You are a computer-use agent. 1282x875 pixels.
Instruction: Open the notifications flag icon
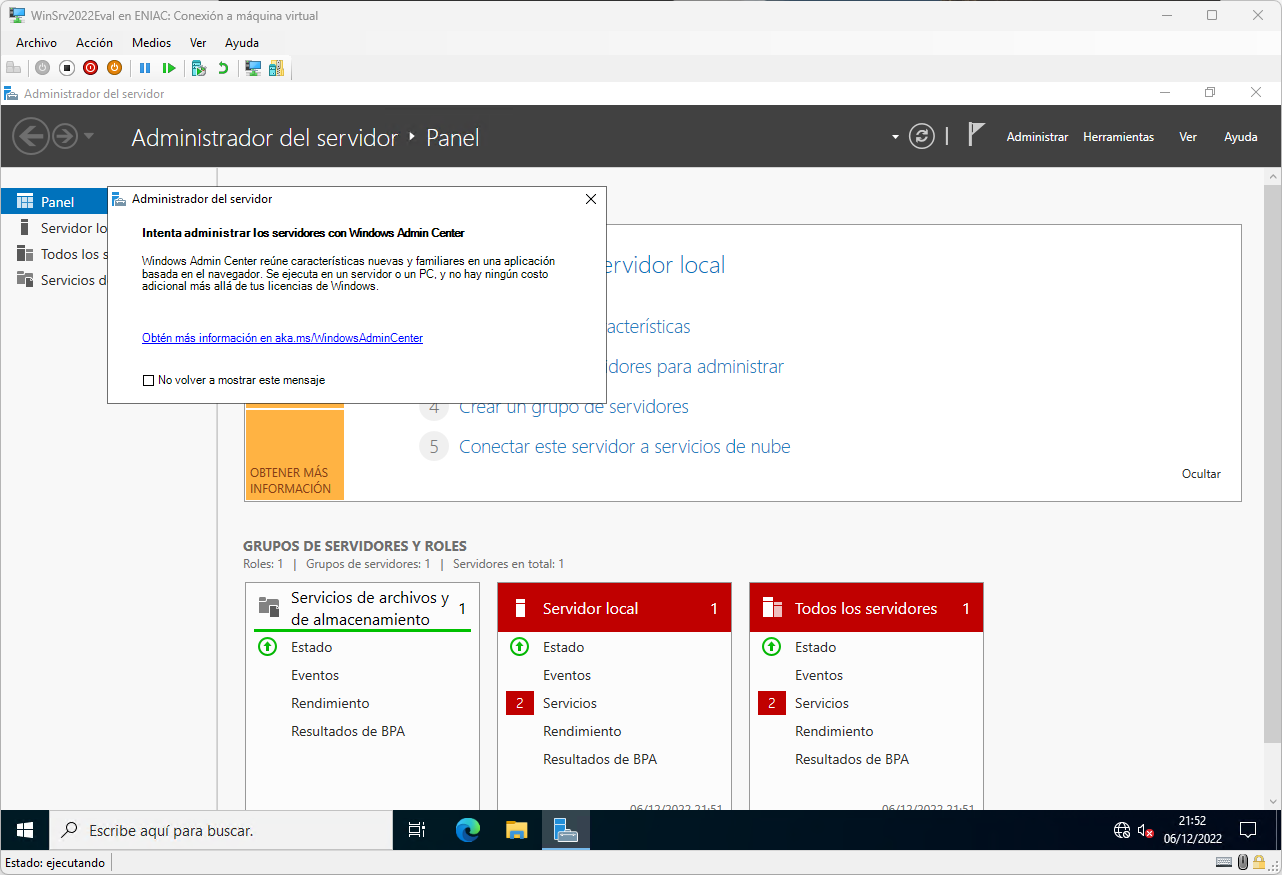(x=977, y=134)
